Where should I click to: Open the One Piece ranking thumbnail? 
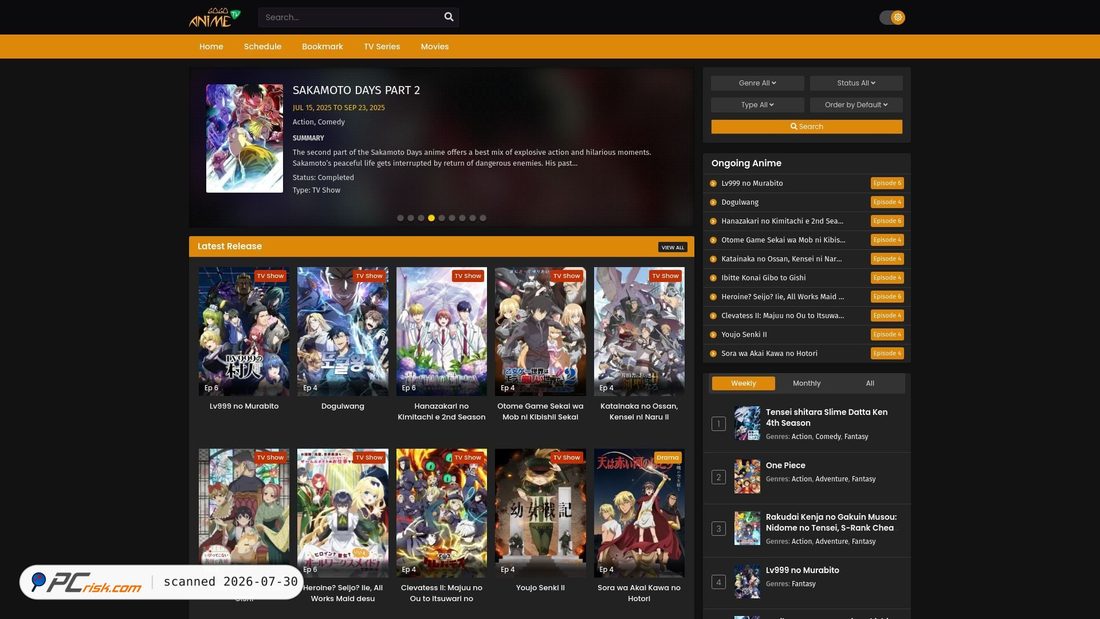coord(747,477)
